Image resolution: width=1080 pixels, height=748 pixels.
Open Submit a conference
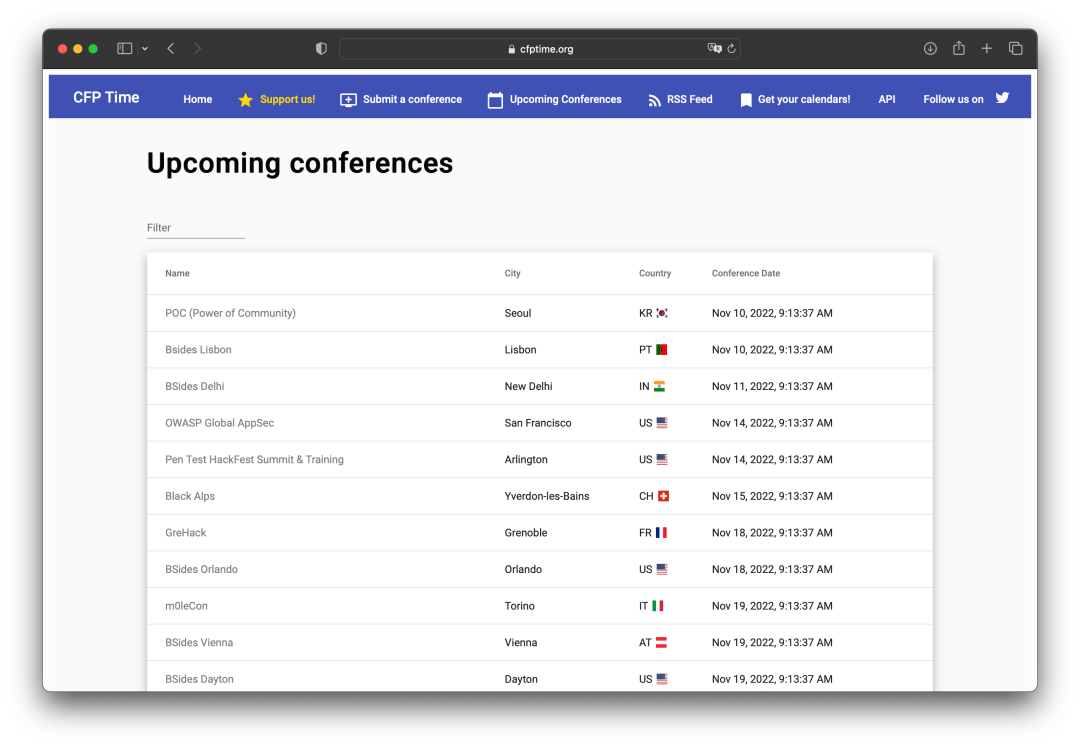coord(412,99)
